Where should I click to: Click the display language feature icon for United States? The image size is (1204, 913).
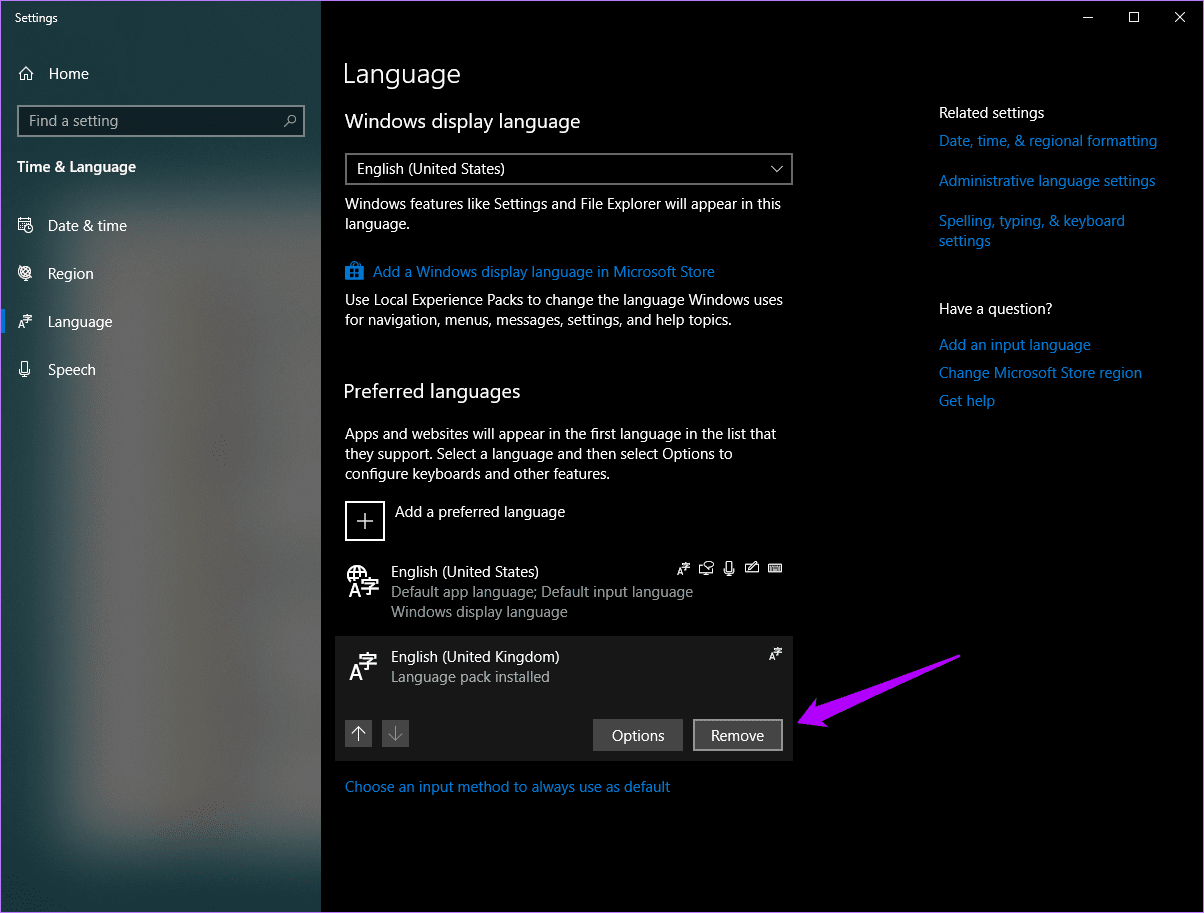tap(684, 568)
